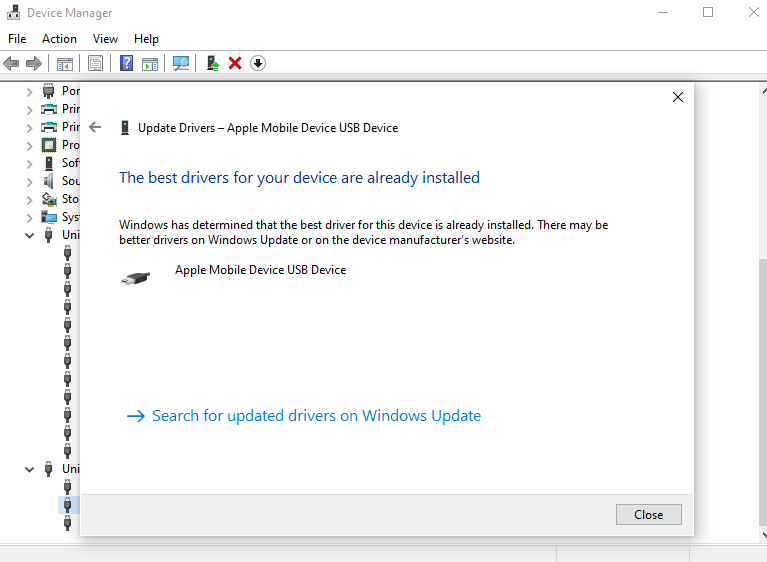Viewport: 767px width, 562px height.
Task: Collapse the second Universal Serial Bus node
Action: pos(29,470)
